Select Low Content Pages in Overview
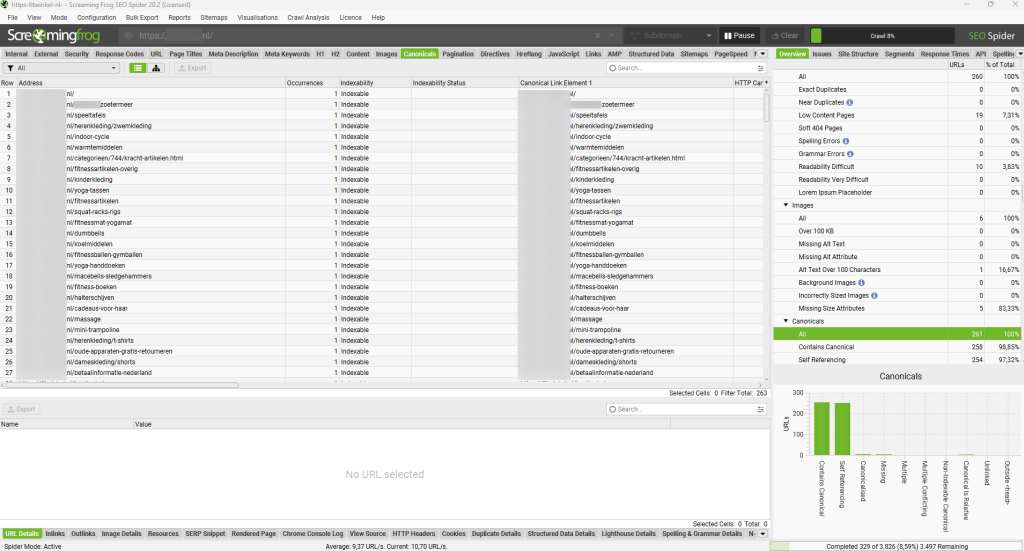This screenshot has height=551, width=1024. (x=898, y=115)
